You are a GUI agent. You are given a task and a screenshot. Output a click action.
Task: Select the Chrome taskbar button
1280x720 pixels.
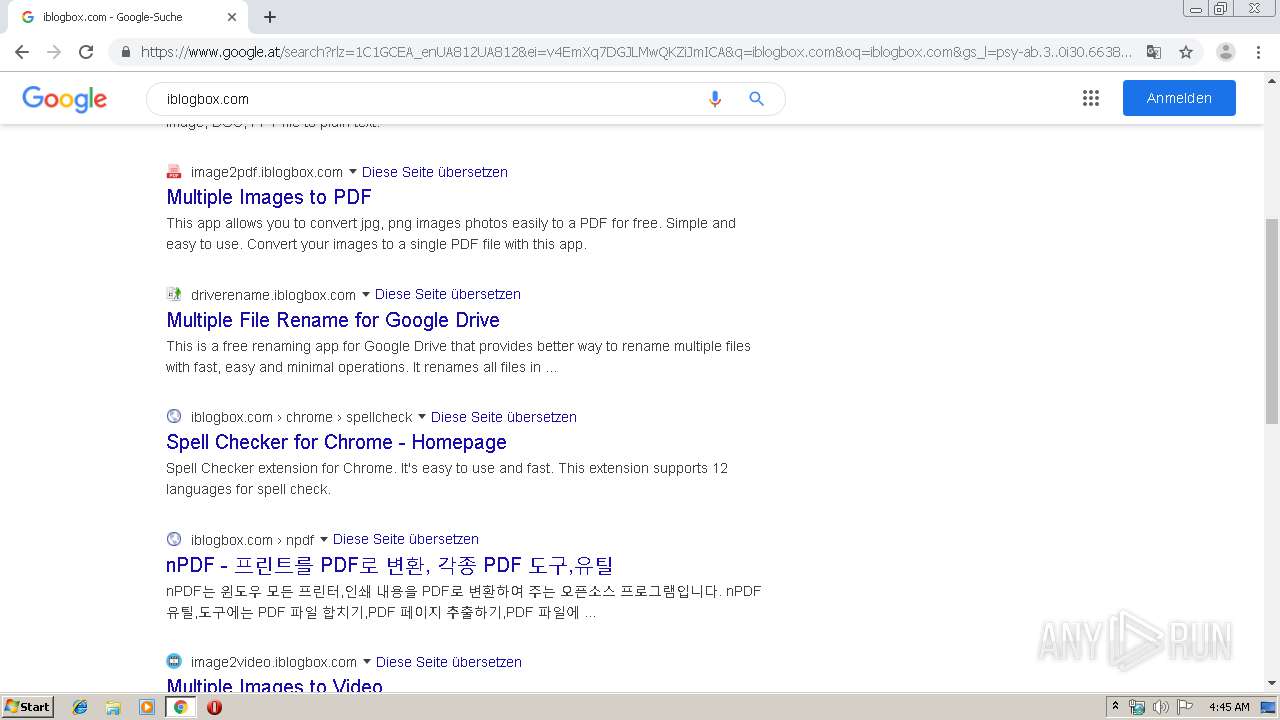[180, 707]
